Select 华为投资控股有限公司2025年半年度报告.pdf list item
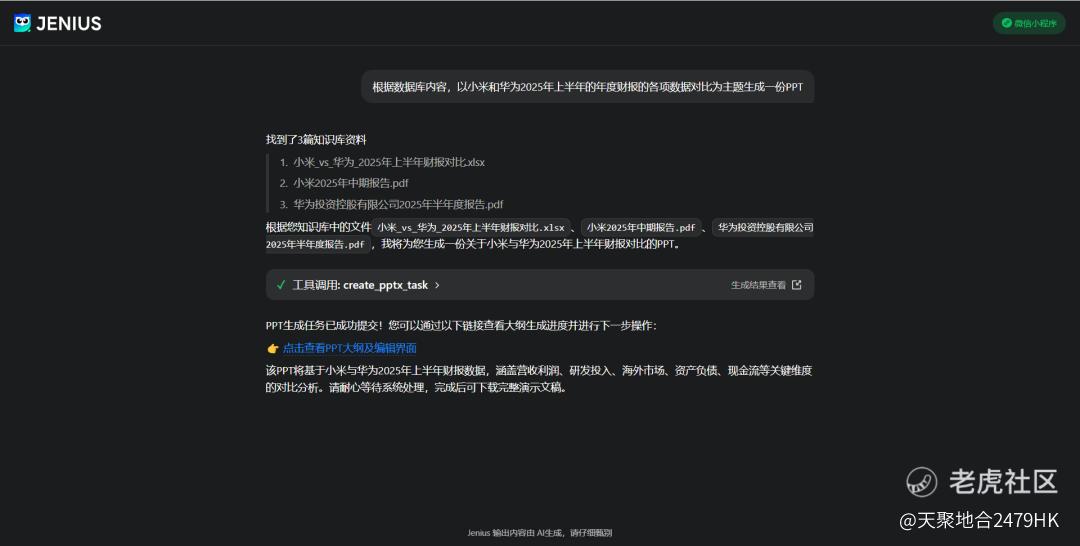Image resolution: width=1080 pixels, height=546 pixels. point(398,204)
